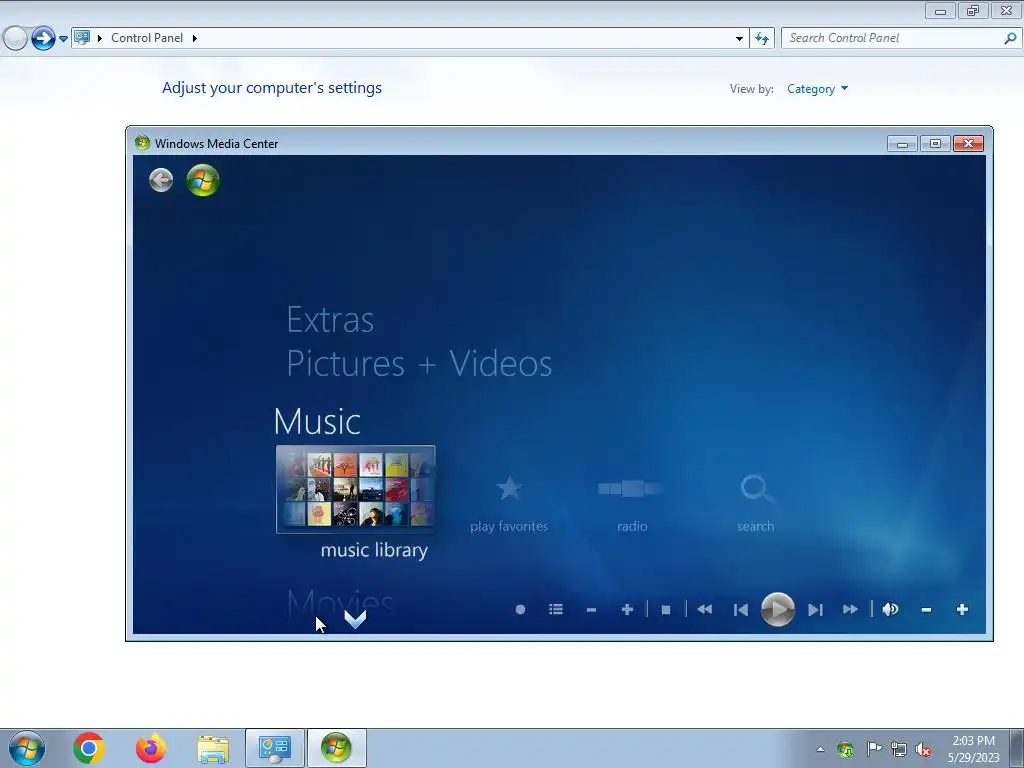Click the Action Center flag tray icon
The image size is (1024, 768).
(874, 749)
